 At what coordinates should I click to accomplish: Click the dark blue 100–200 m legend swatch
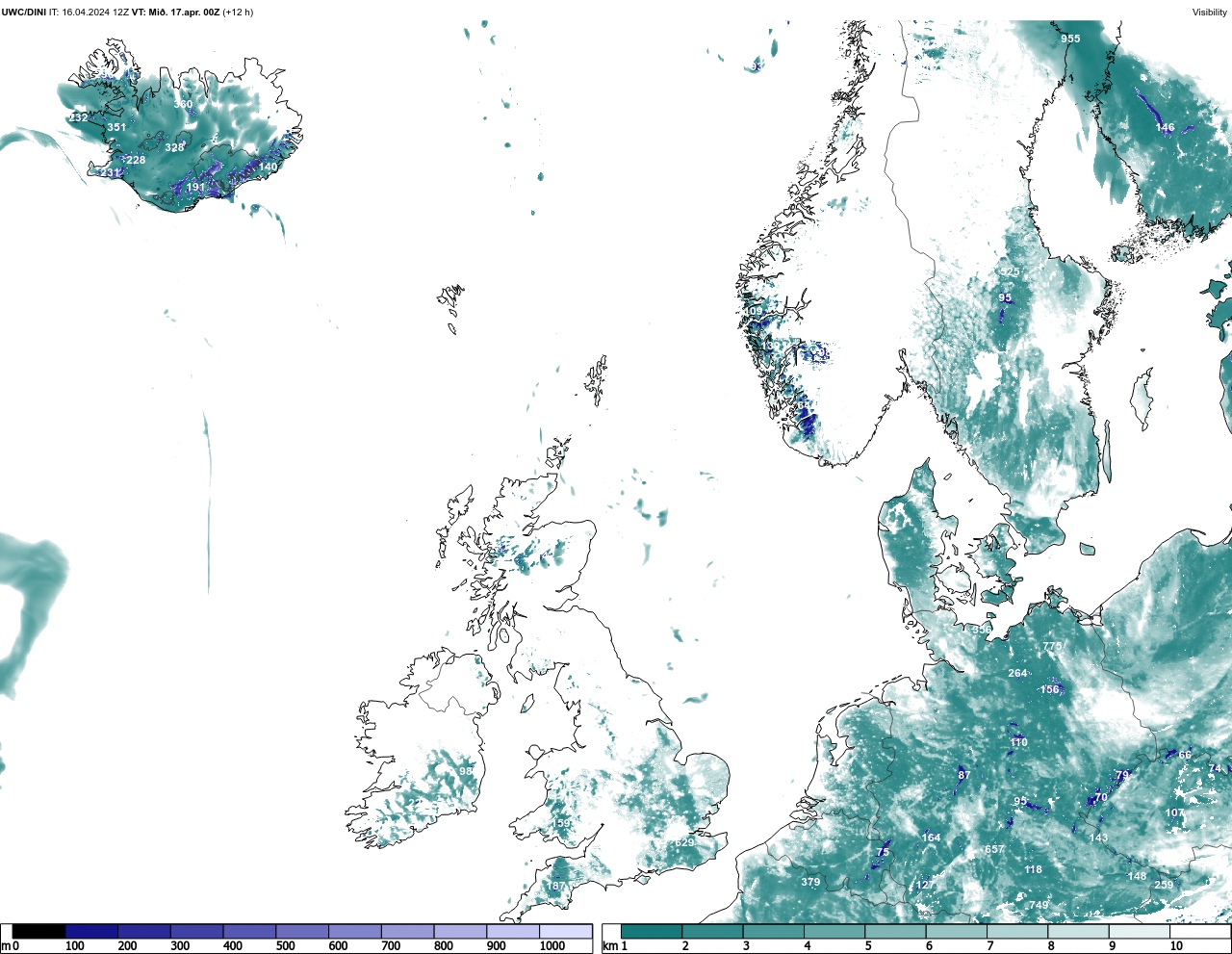(x=91, y=931)
